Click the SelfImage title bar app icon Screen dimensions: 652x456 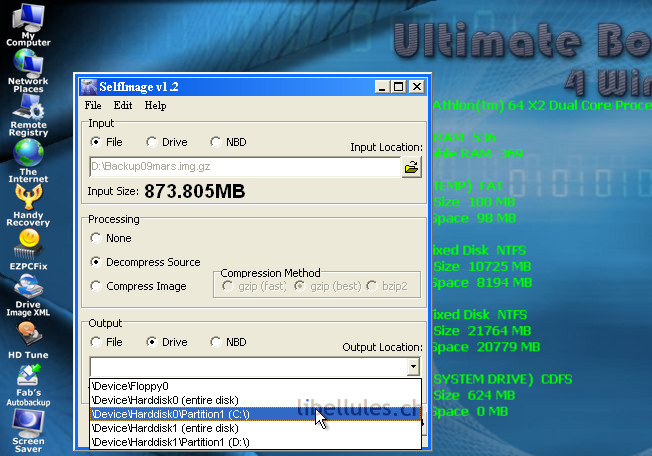[89, 86]
